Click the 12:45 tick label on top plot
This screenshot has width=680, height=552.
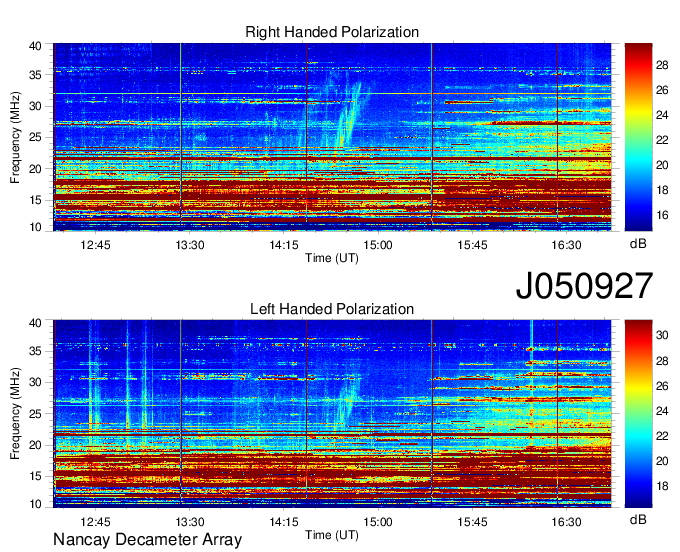(x=95, y=245)
